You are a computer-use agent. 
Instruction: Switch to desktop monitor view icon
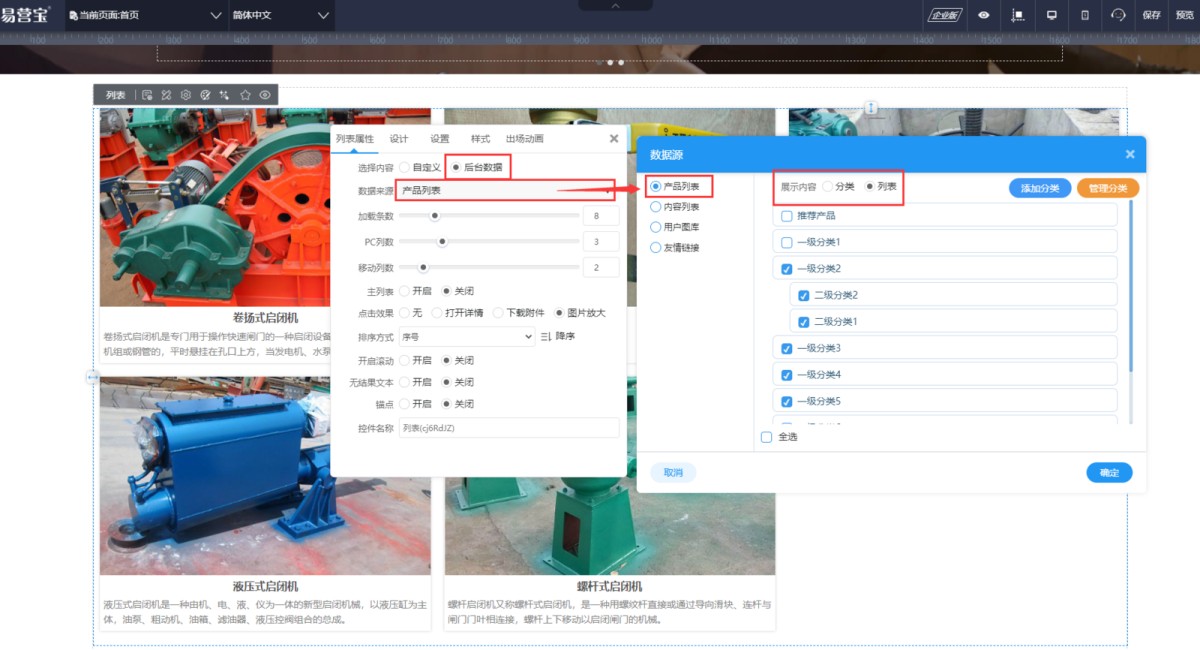[1051, 15]
